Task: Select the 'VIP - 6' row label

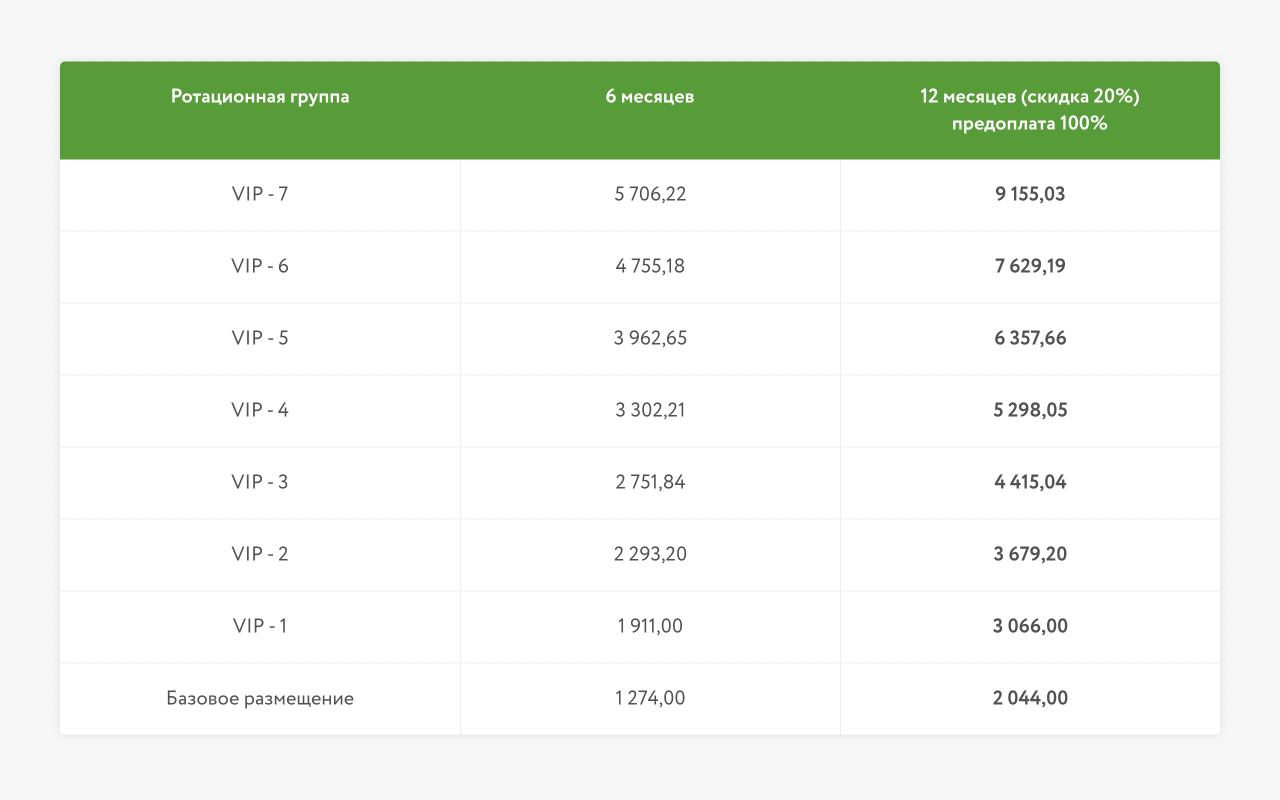Action: coord(260,267)
